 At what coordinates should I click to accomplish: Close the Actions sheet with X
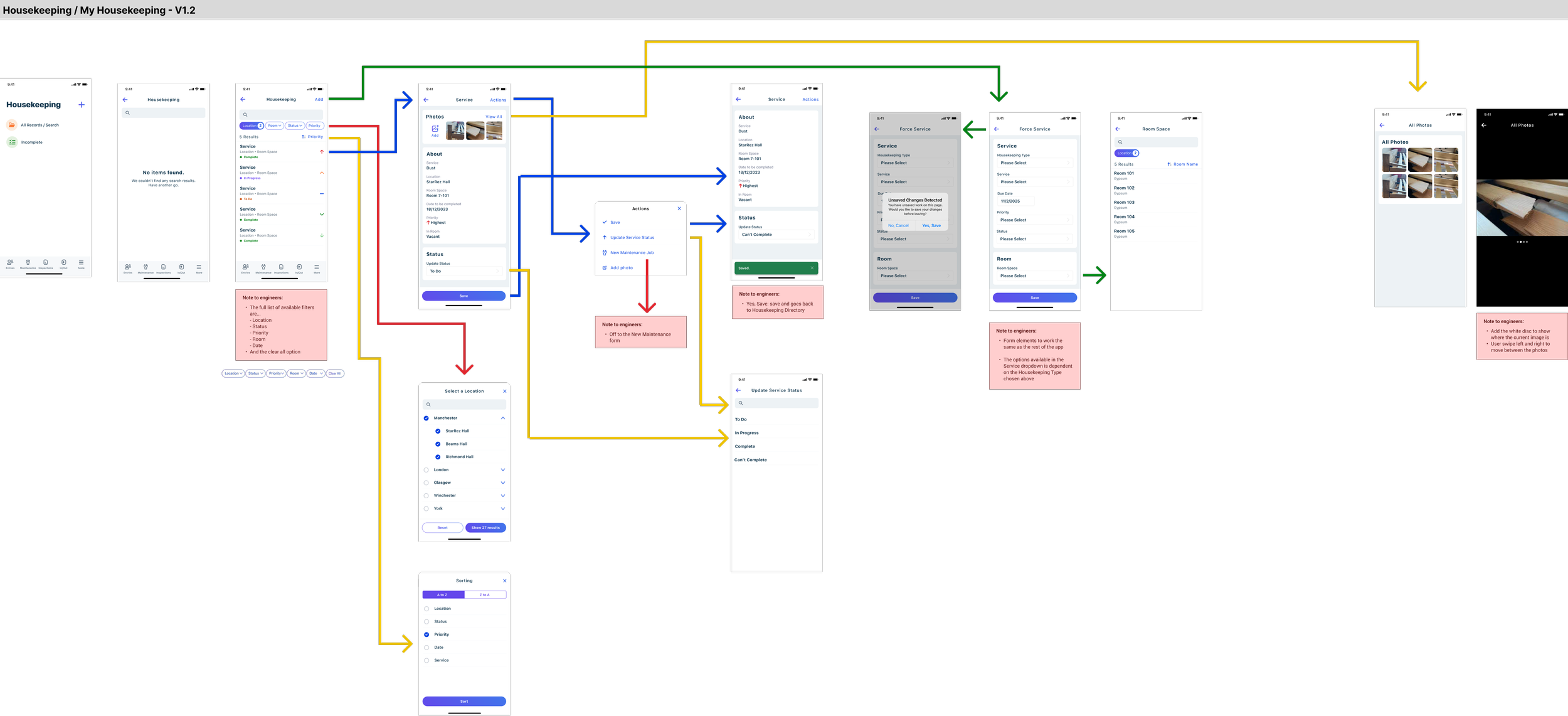pyautogui.click(x=679, y=208)
